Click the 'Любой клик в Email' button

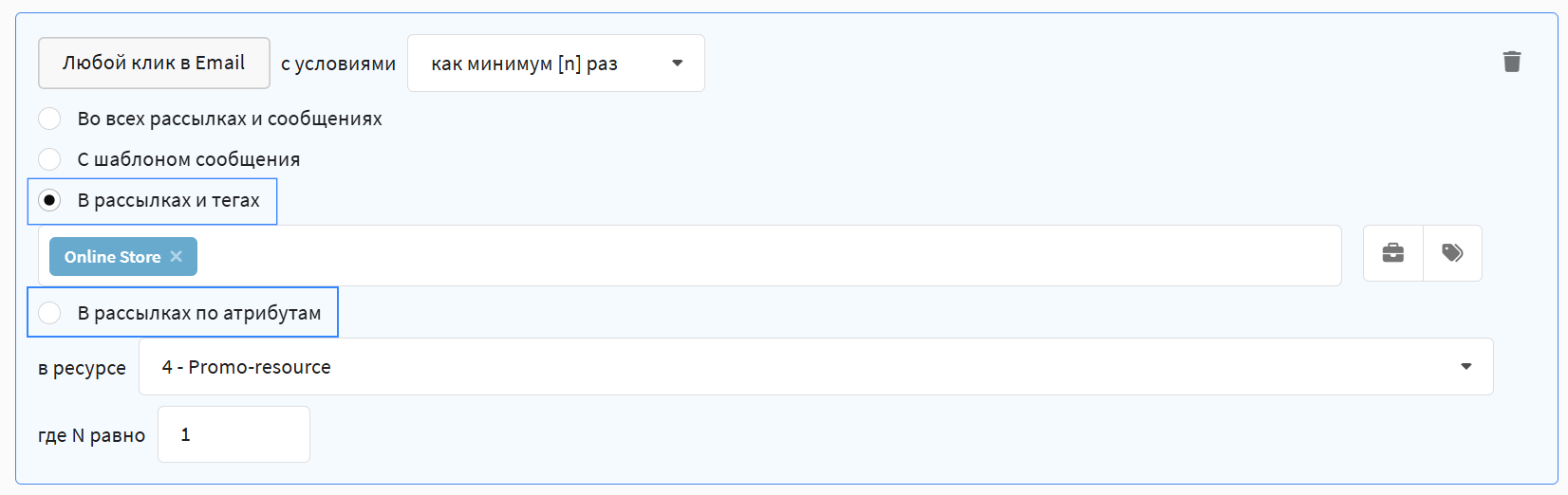pyautogui.click(x=154, y=63)
